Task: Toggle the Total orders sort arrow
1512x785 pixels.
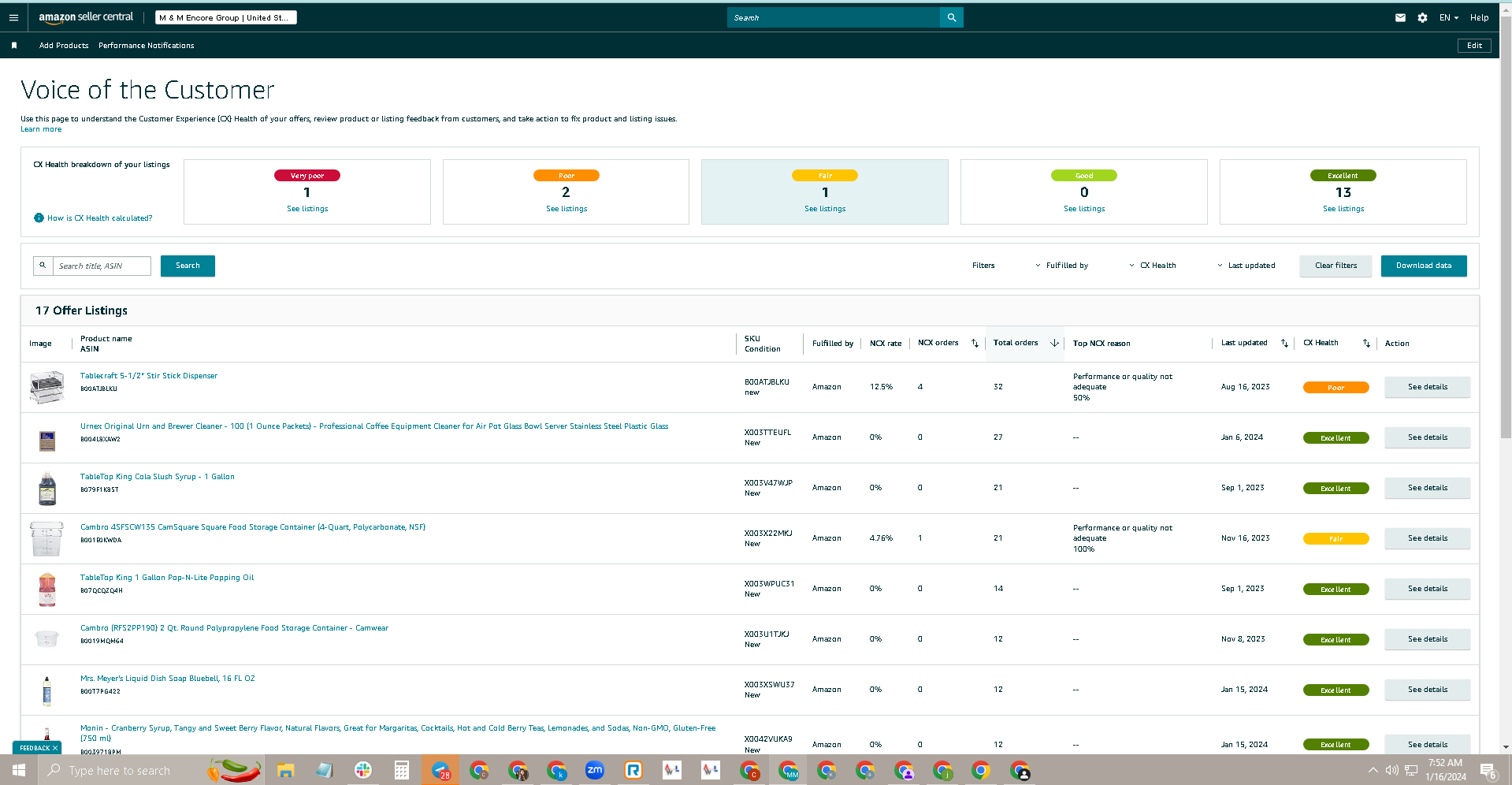Action: coord(1054,343)
